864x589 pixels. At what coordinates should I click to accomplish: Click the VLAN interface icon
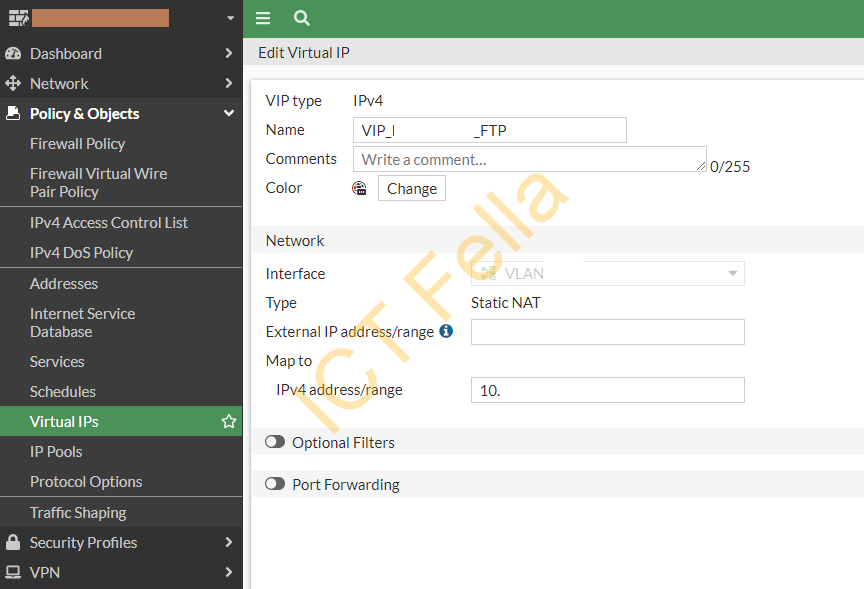(x=488, y=273)
